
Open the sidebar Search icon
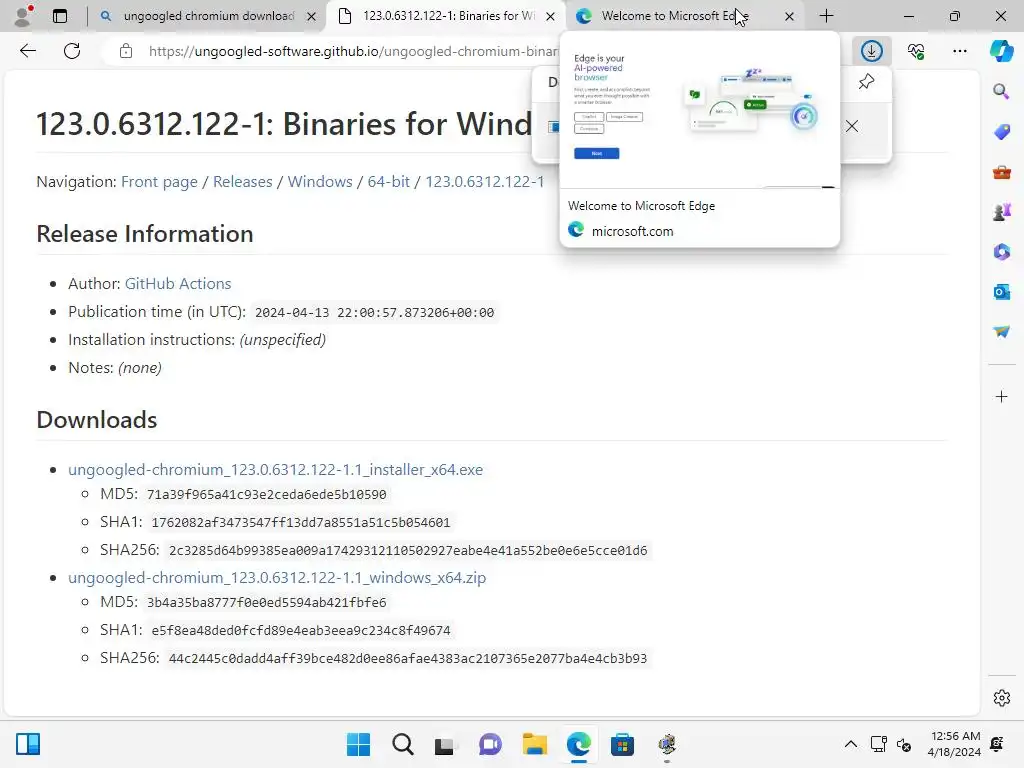1001,91
